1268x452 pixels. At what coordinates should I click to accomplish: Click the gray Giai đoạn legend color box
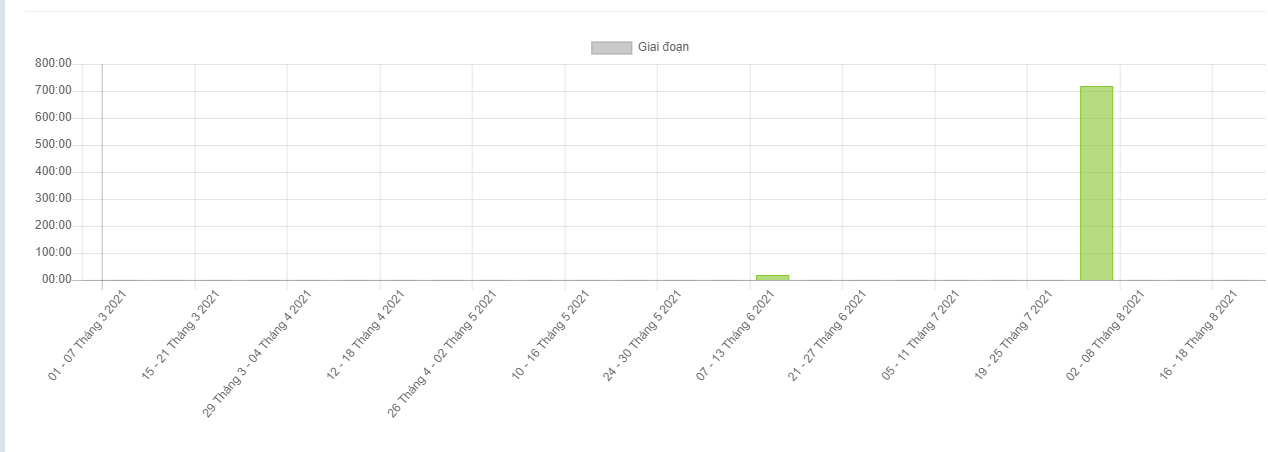tap(611, 48)
